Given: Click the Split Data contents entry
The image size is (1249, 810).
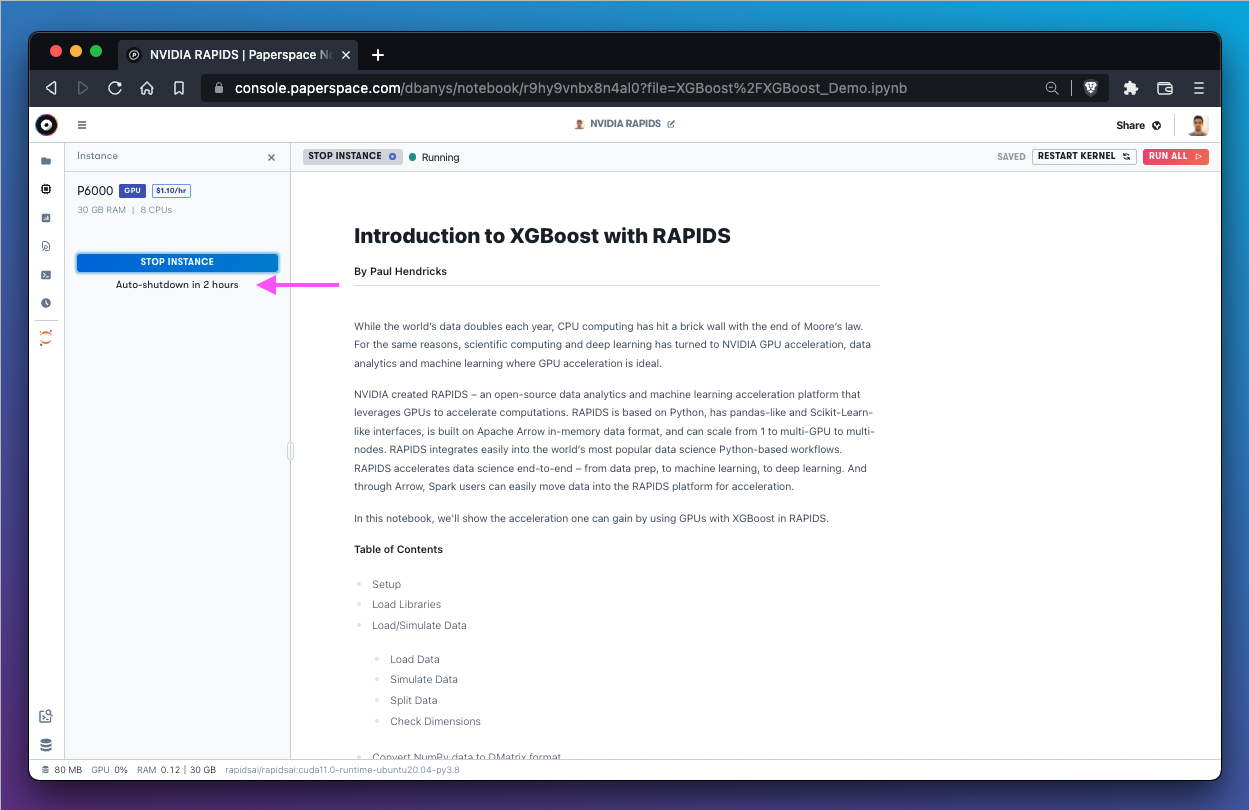Looking at the screenshot, I should [x=413, y=700].
